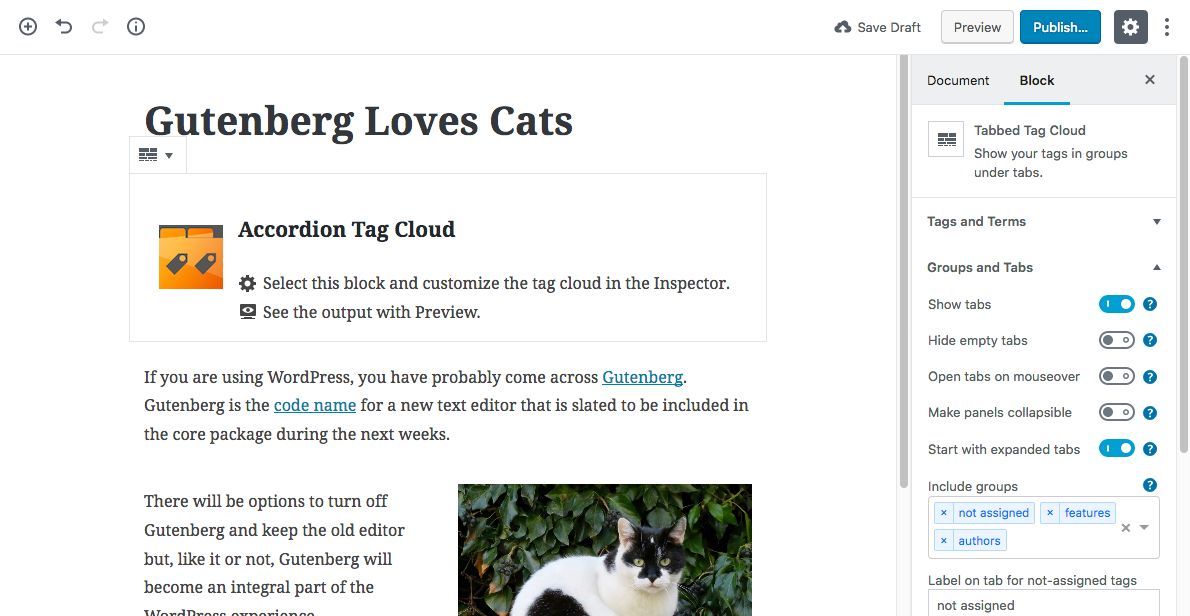1190x616 pixels.
Task: Click the block type switcher icon
Action: point(156,155)
